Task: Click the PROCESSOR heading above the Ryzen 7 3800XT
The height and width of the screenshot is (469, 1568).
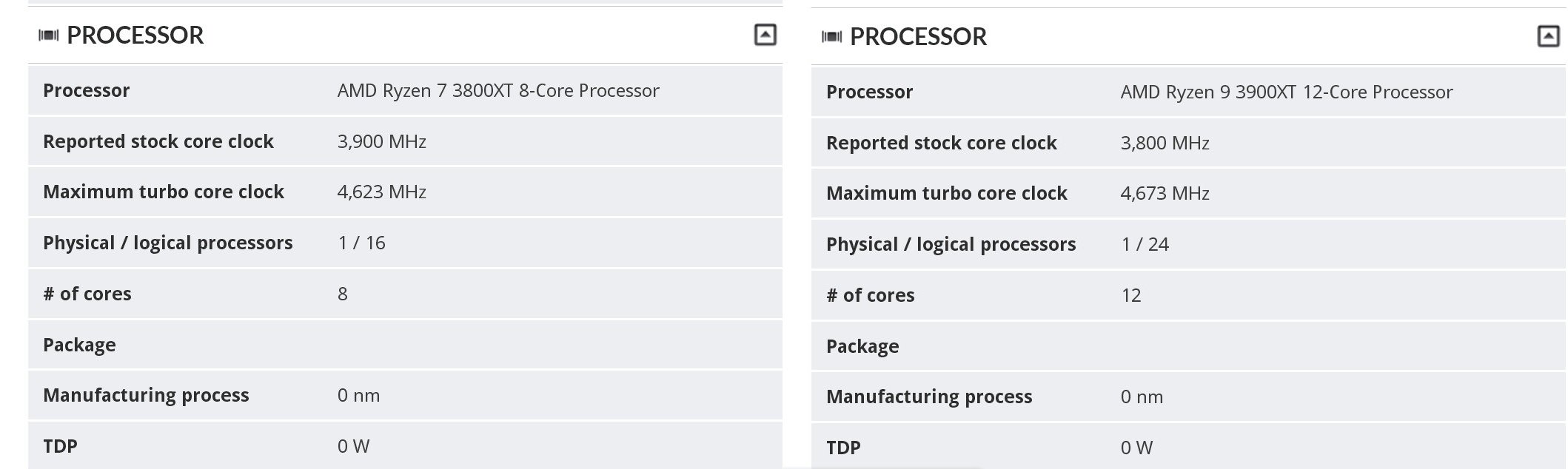Action: pyautogui.click(x=135, y=36)
